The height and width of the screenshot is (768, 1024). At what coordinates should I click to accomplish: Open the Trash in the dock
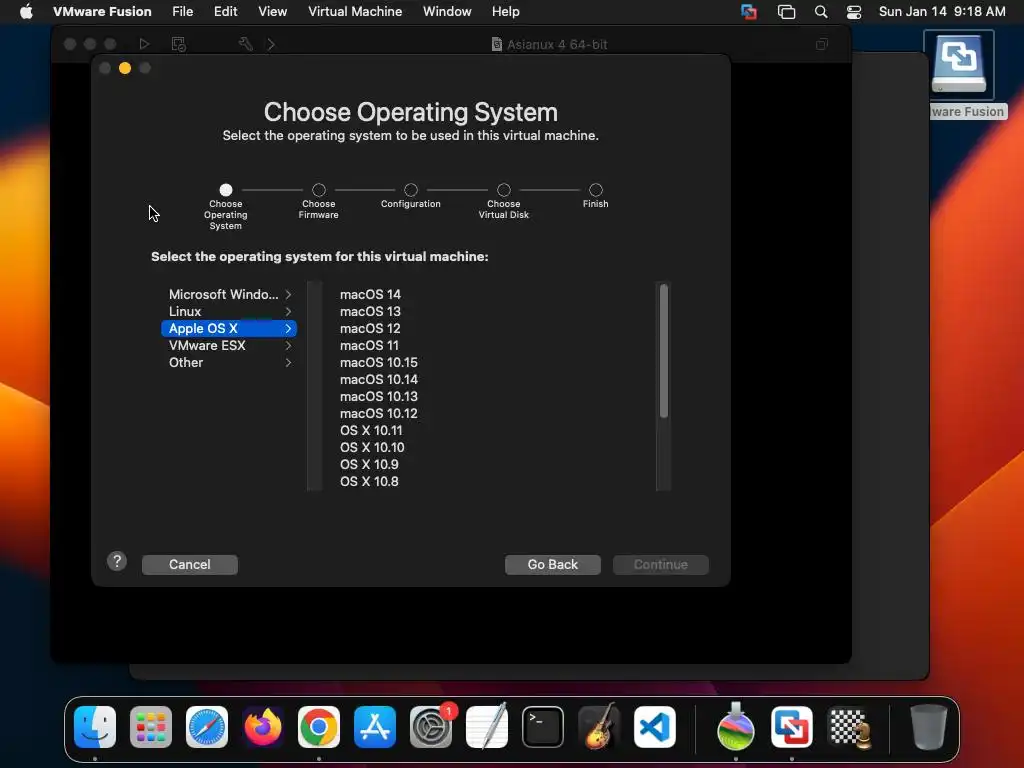pyautogui.click(x=929, y=727)
